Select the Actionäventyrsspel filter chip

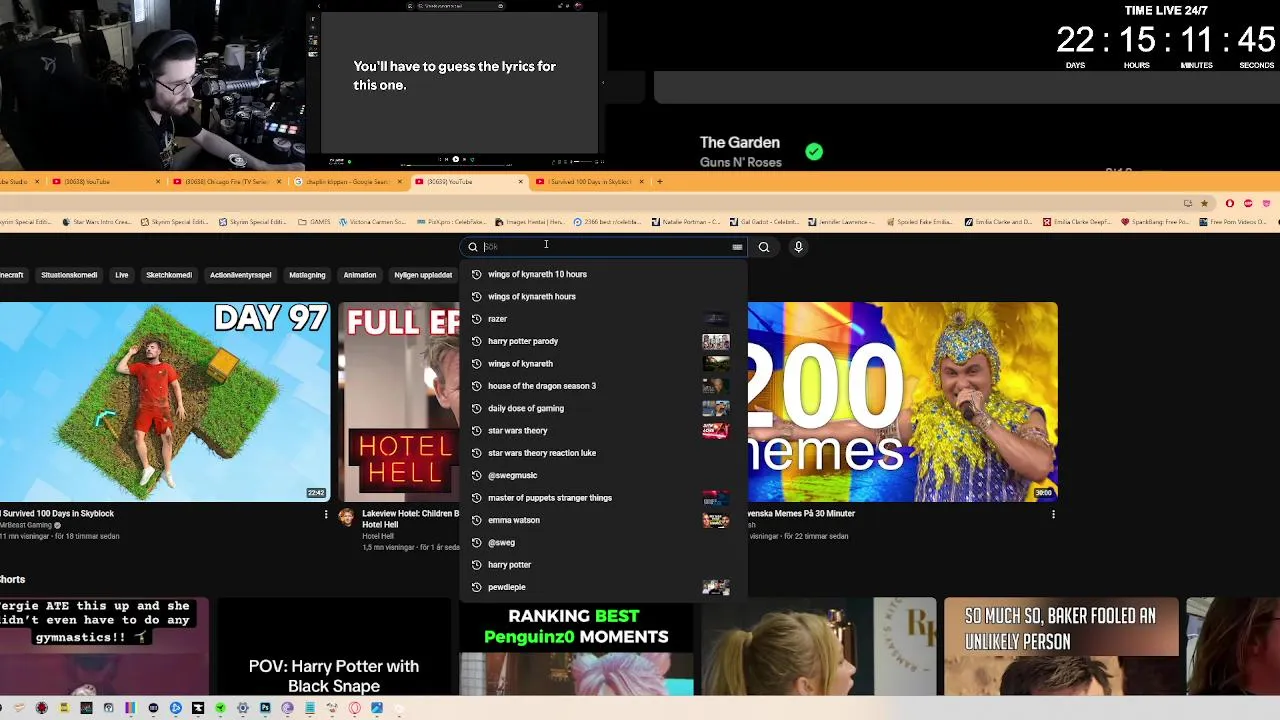240,275
